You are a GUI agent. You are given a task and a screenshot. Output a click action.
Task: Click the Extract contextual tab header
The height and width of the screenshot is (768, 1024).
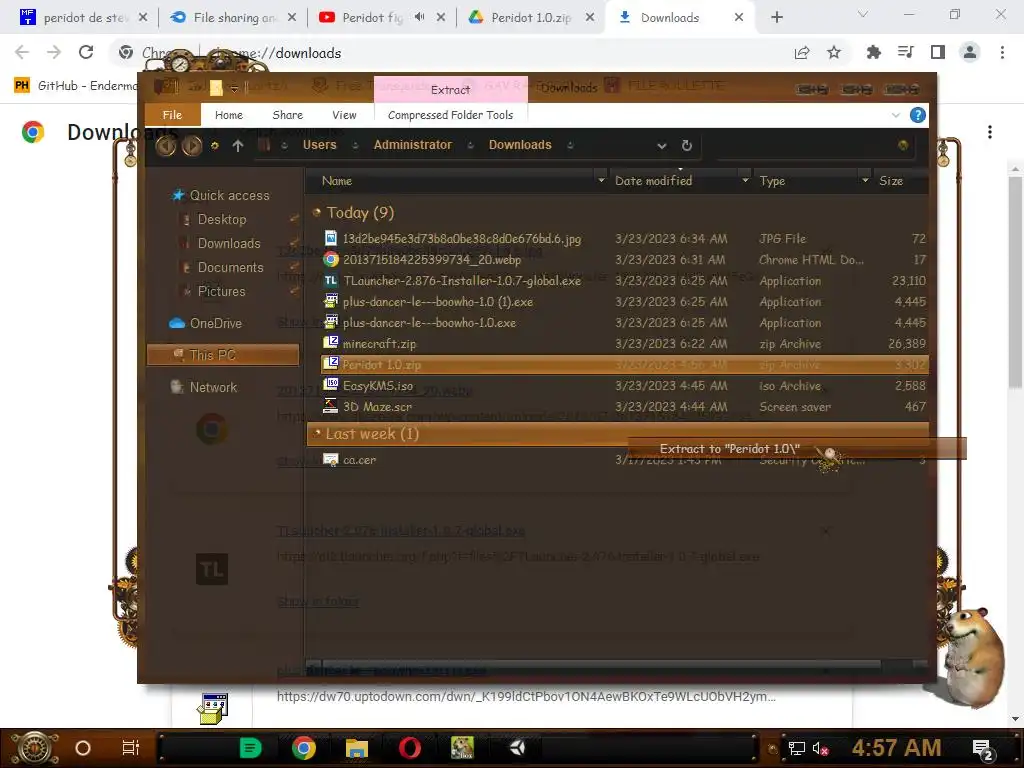click(451, 89)
